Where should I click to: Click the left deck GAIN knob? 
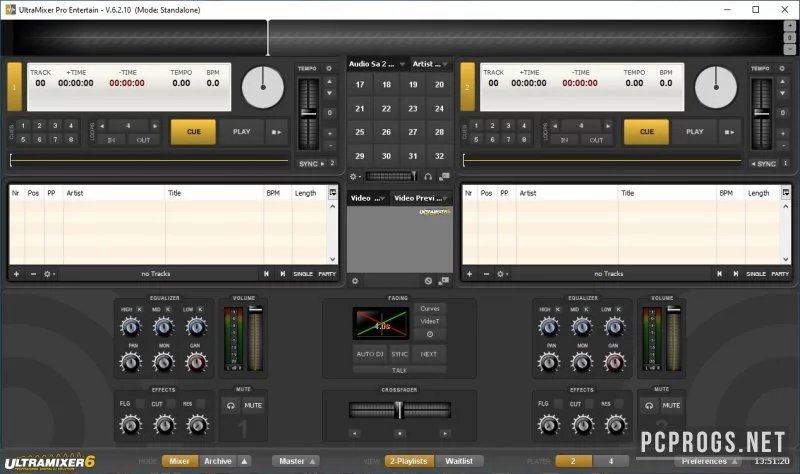click(x=196, y=362)
